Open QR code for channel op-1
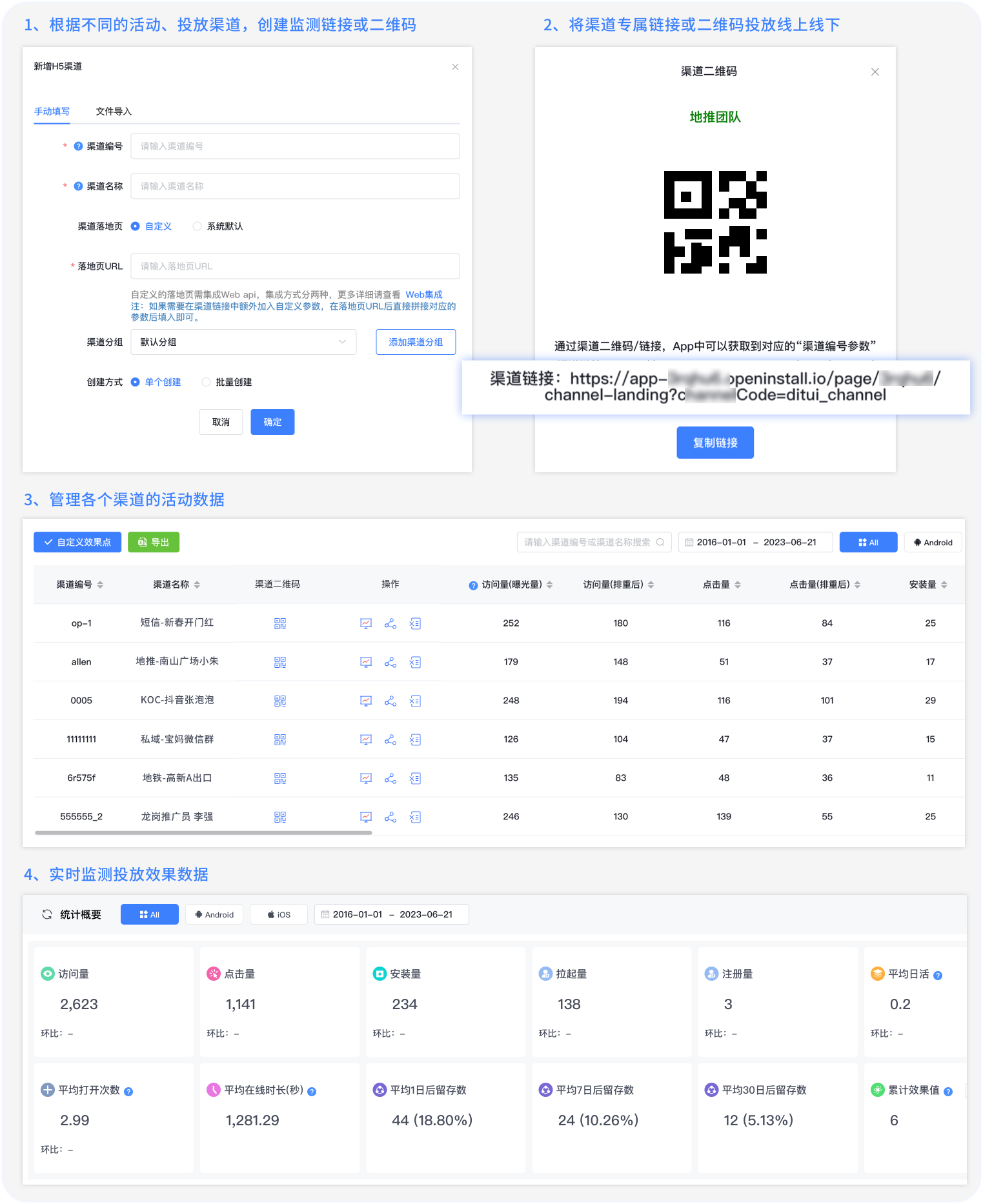This screenshot has width=983, height=1204. [279, 623]
